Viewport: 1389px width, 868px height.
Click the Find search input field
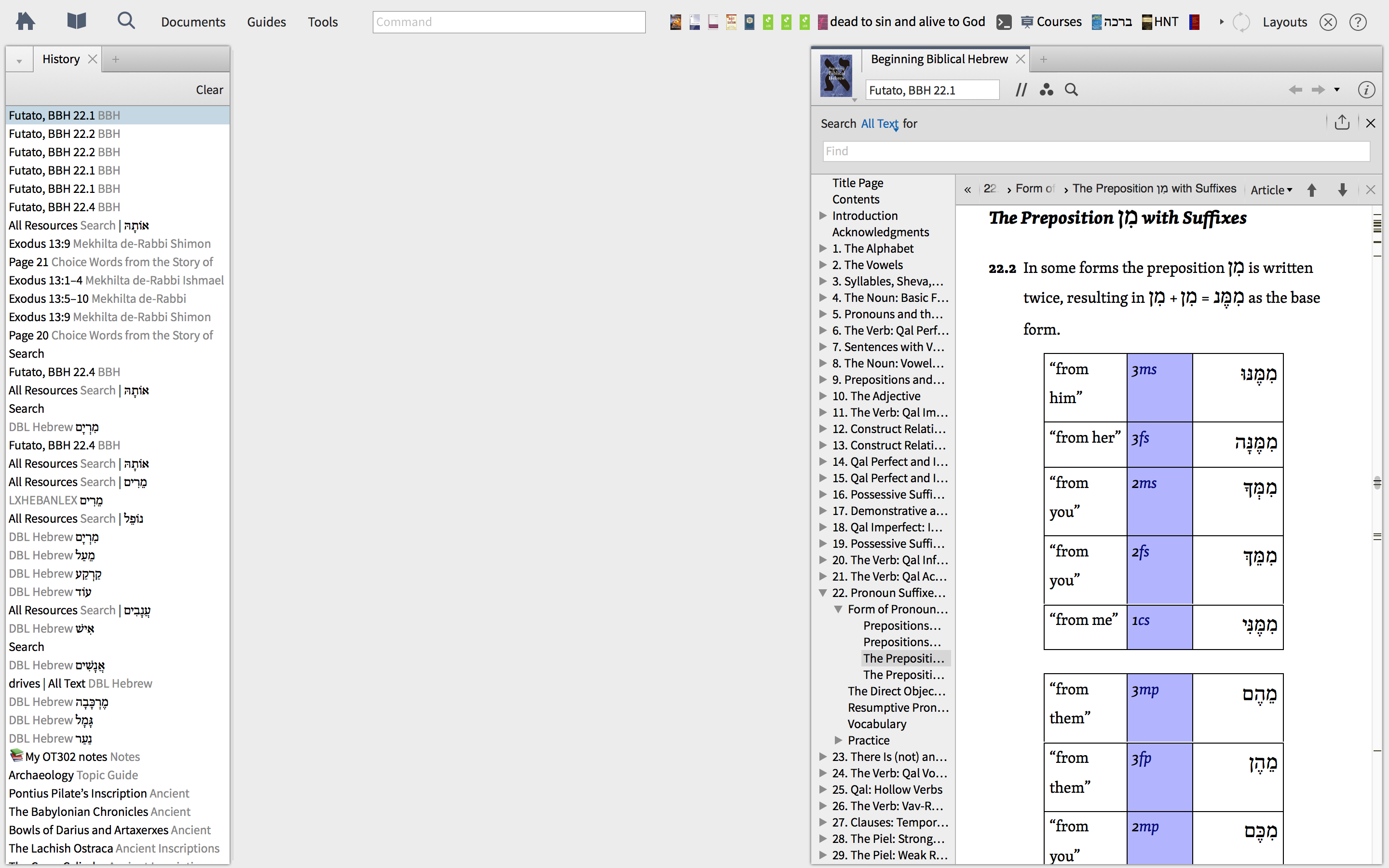[1095, 151]
